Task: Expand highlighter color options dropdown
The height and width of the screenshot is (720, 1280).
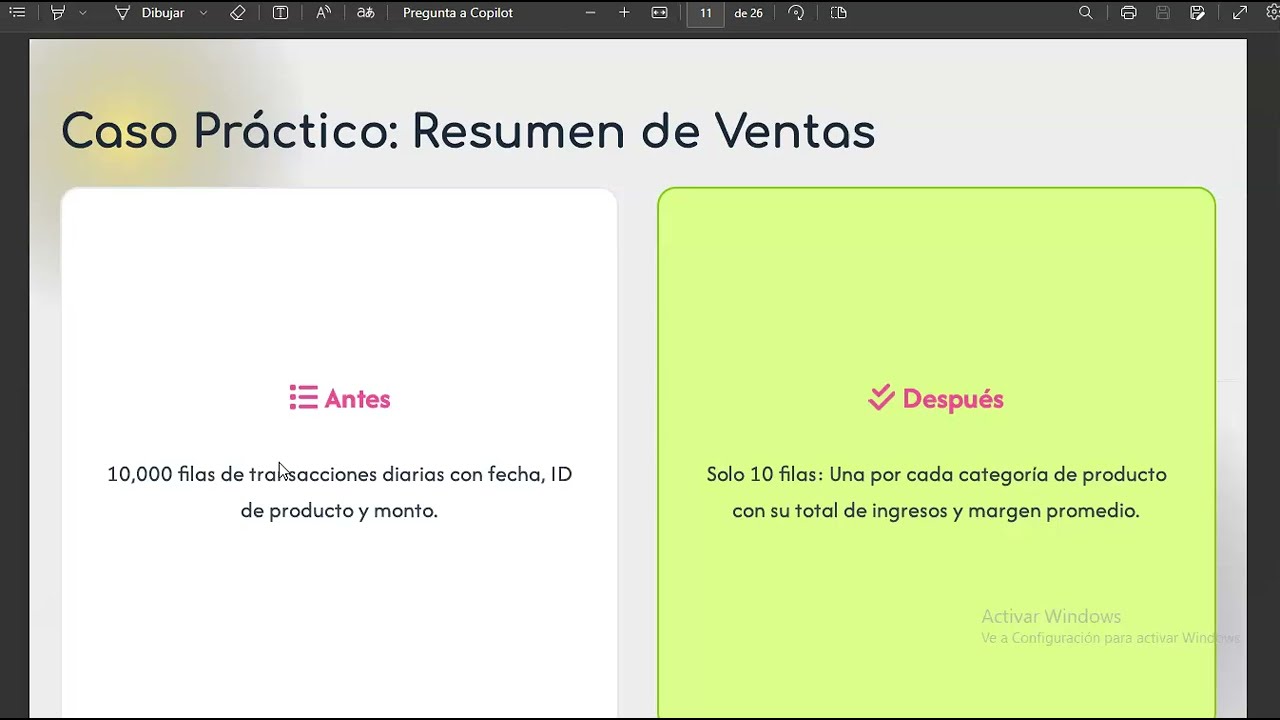Action: pyautogui.click(x=82, y=13)
